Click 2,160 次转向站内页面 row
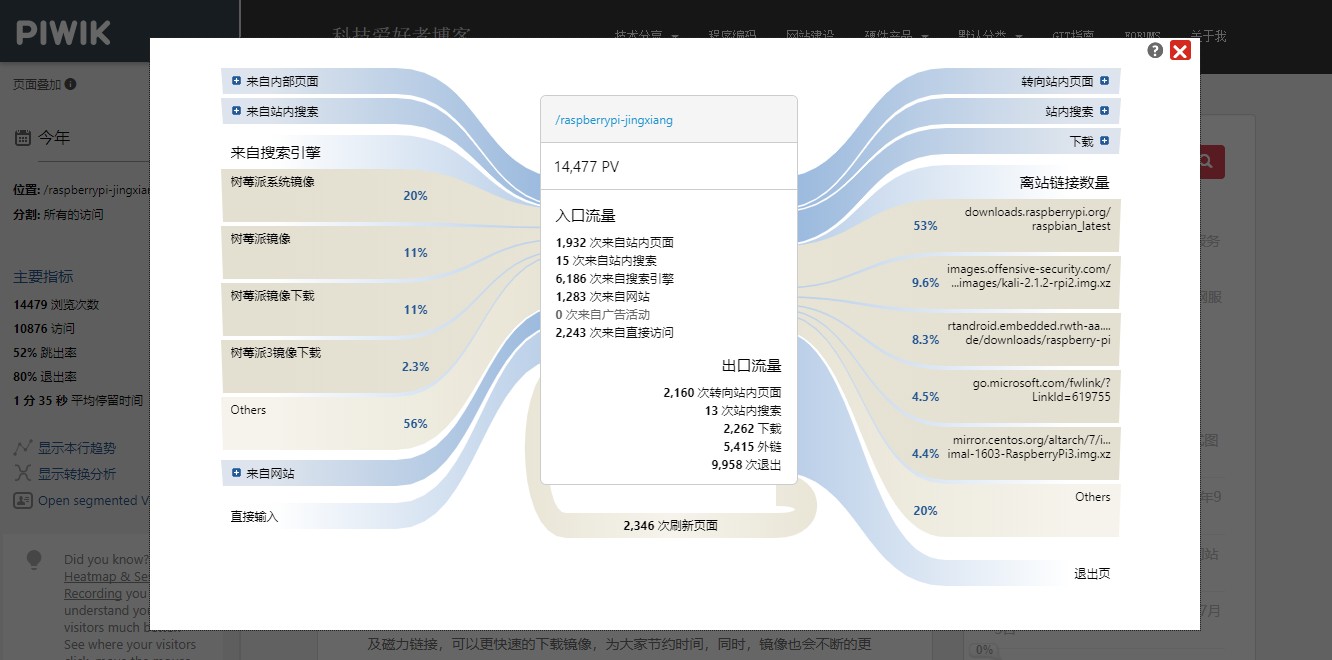The image size is (1332, 660). (722, 393)
